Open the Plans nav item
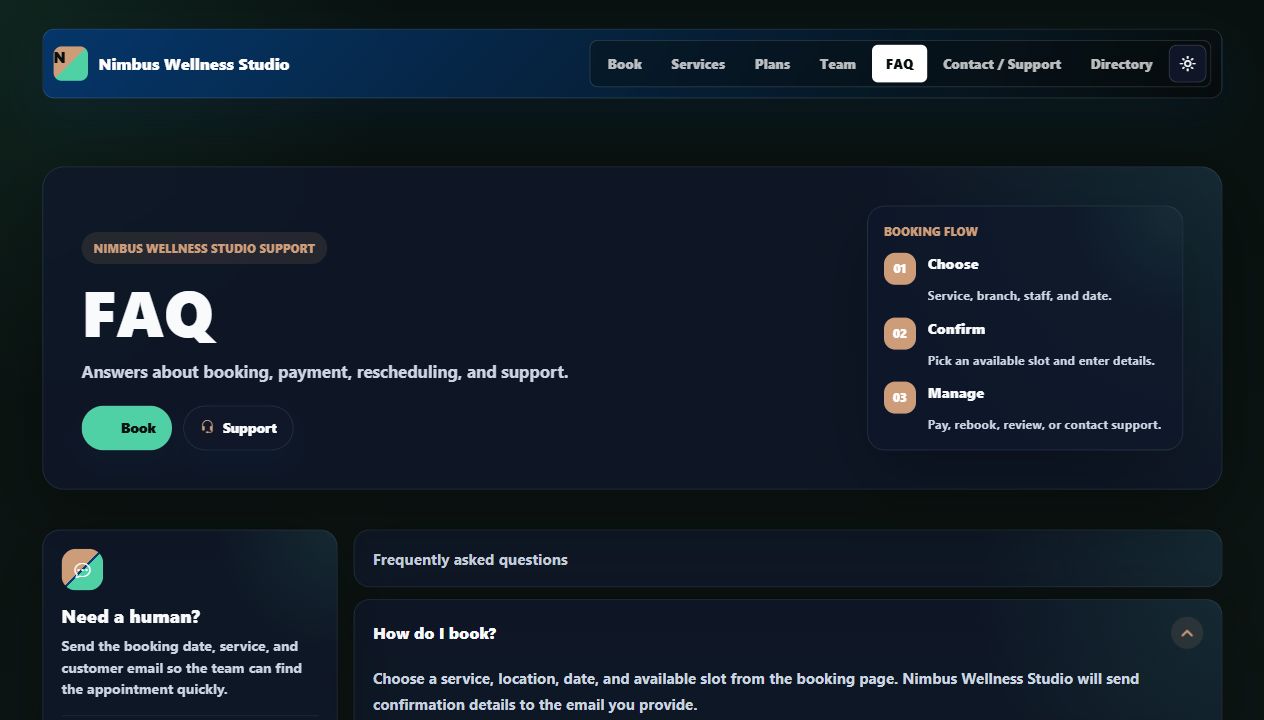 point(772,64)
